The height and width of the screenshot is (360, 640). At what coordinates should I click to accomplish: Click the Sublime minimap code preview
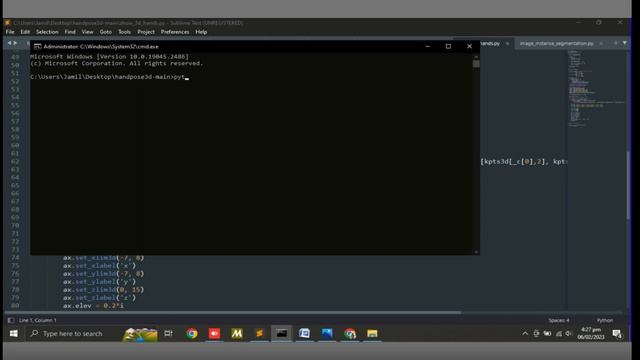[596, 88]
